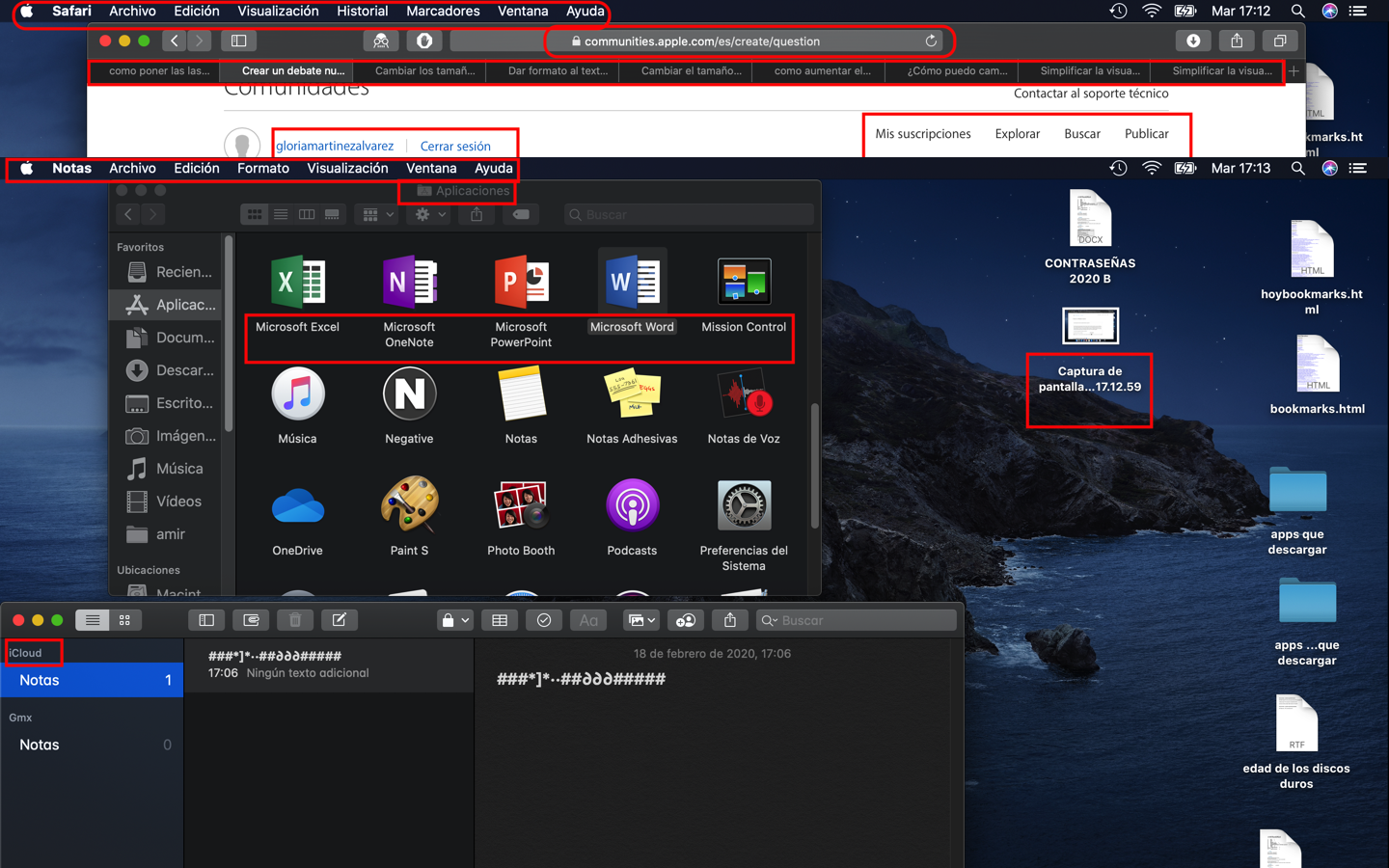The width and height of the screenshot is (1389, 868).
Task: Click the add people icon in Notes
Action: [686, 620]
